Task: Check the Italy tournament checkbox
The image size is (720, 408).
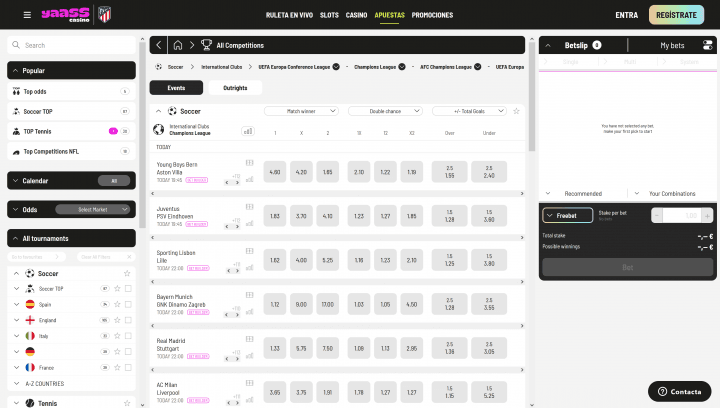Action: (x=128, y=336)
